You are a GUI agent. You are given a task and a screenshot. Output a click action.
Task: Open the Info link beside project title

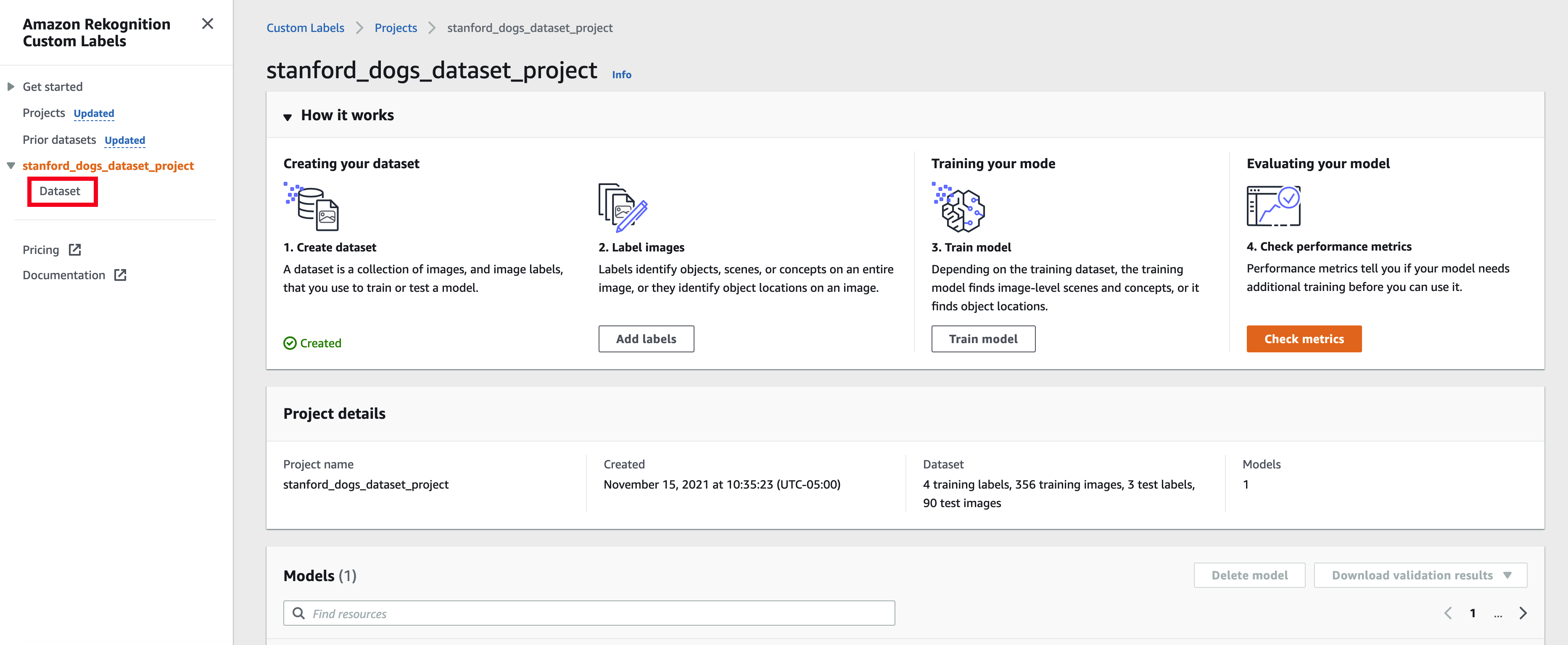click(621, 74)
